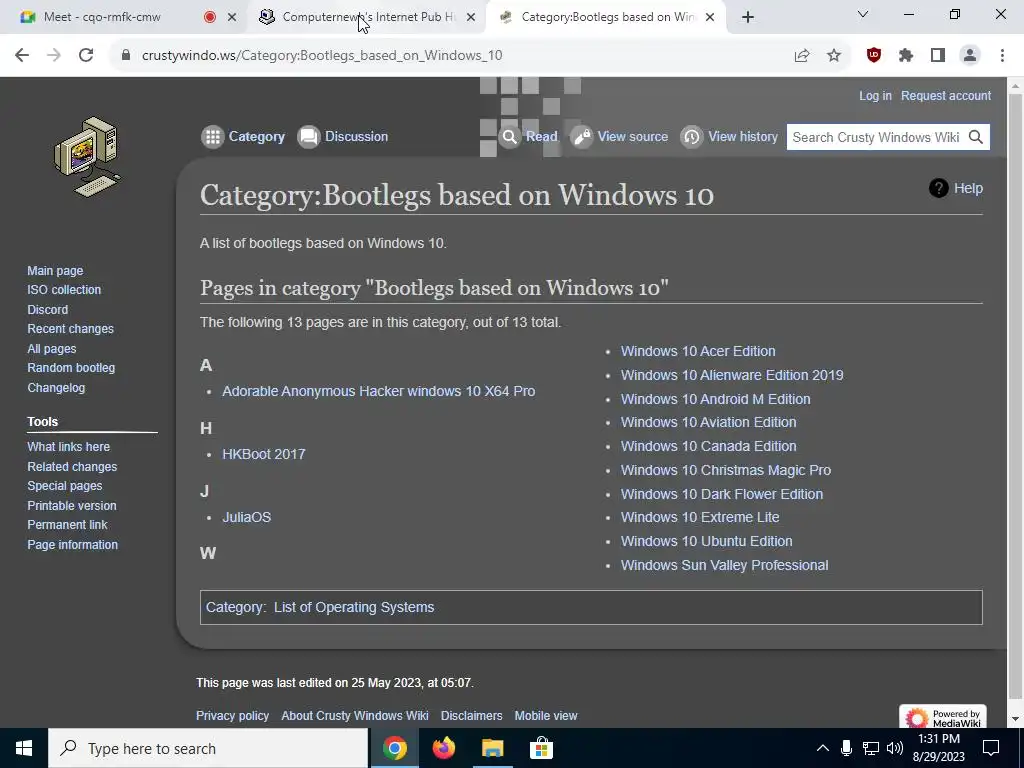Open the uBlock Origin extension icon

[x=873, y=56]
